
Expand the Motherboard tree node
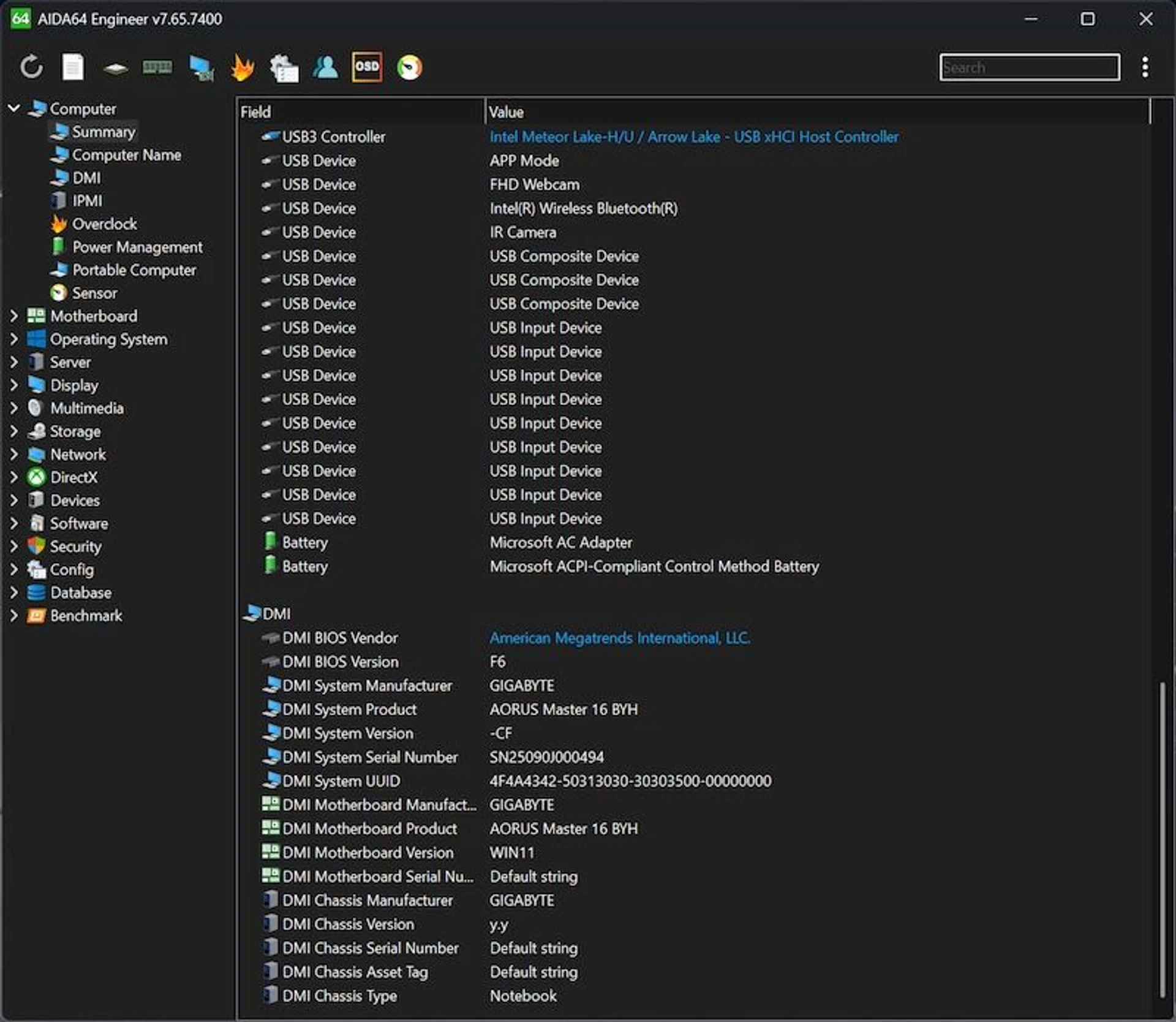[x=13, y=316]
